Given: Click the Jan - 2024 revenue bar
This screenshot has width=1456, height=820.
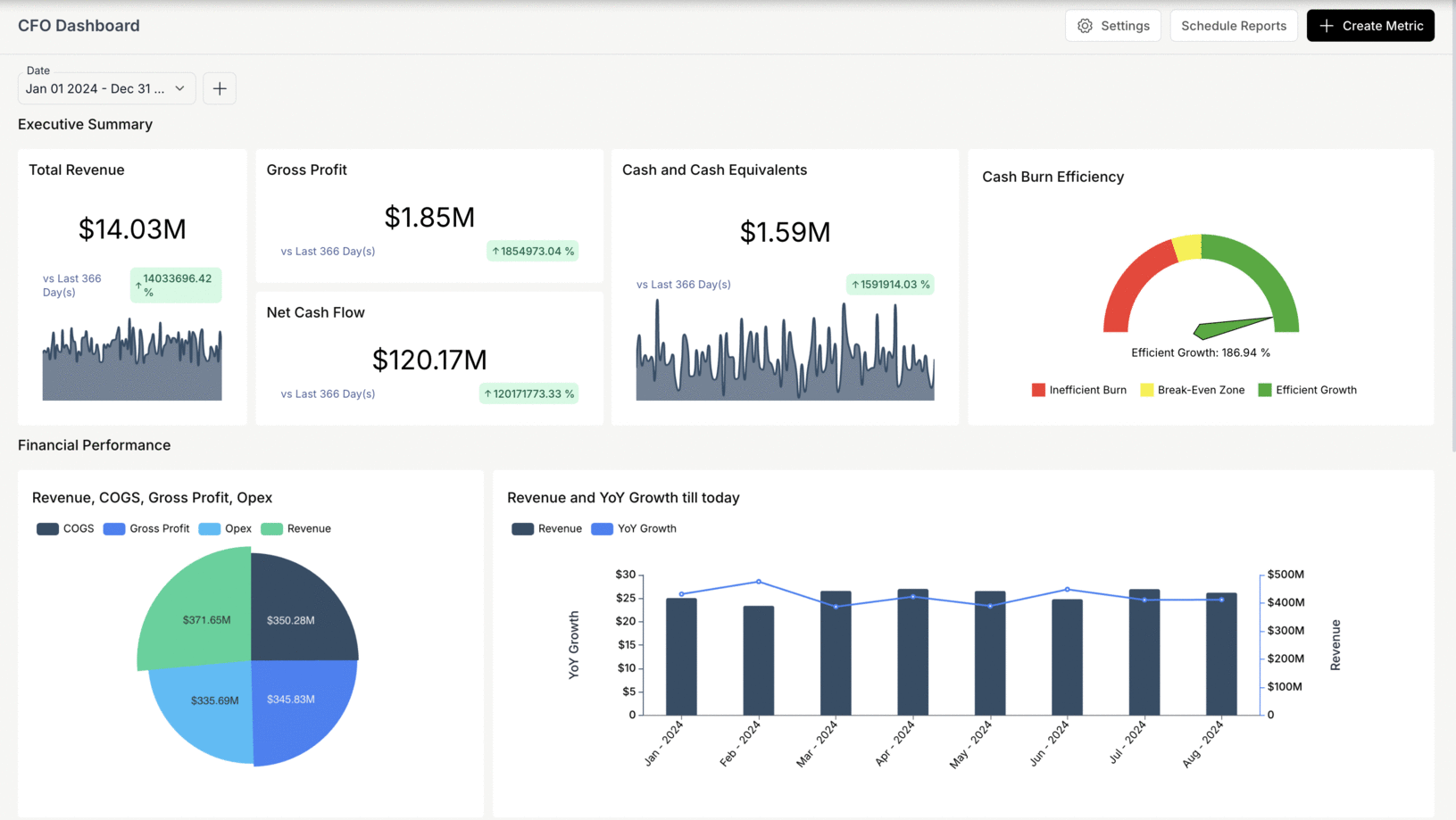Looking at the screenshot, I should coord(681,657).
